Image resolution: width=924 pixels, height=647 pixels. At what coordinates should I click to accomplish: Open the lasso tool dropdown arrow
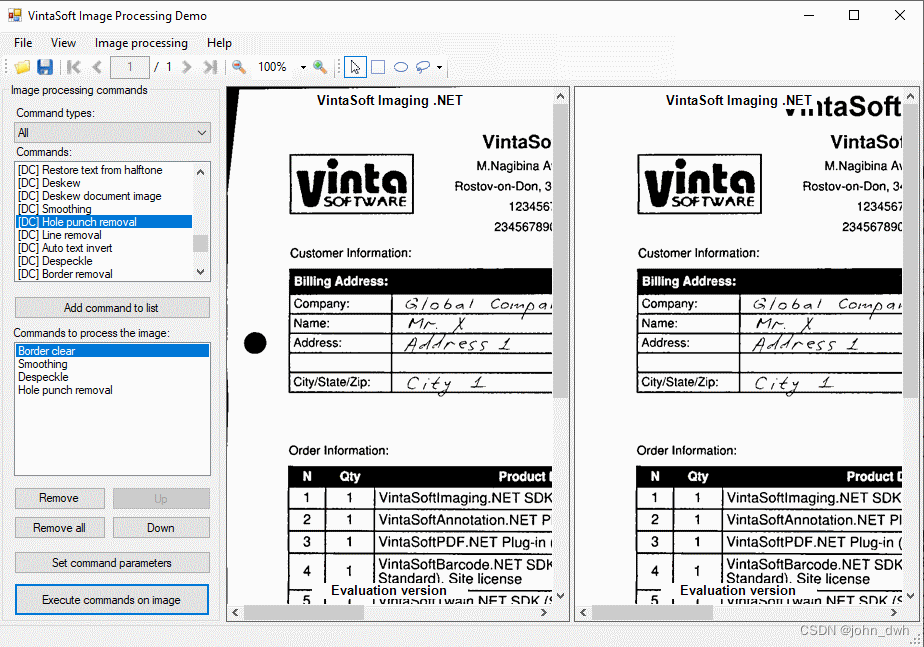pyautogui.click(x=437, y=67)
